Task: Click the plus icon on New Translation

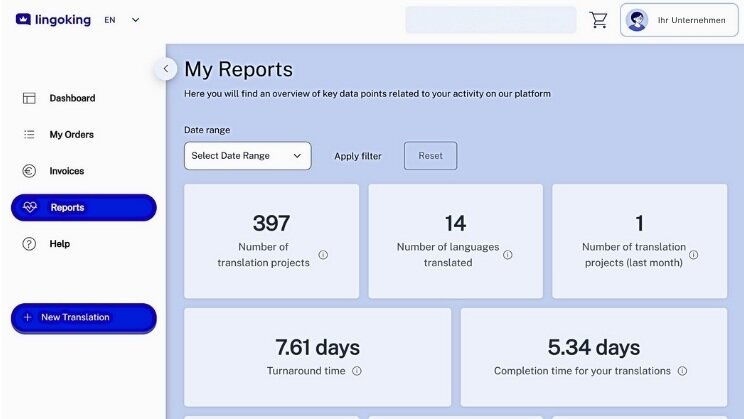Action: (x=28, y=317)
